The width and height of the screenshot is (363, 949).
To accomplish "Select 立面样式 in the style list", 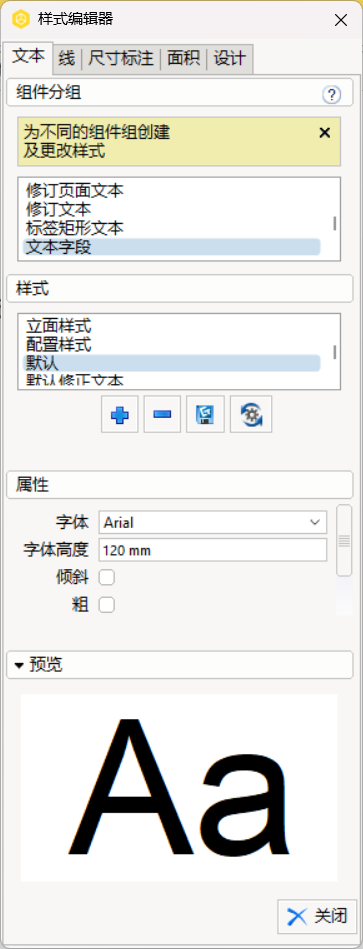I will pos(59,327).
